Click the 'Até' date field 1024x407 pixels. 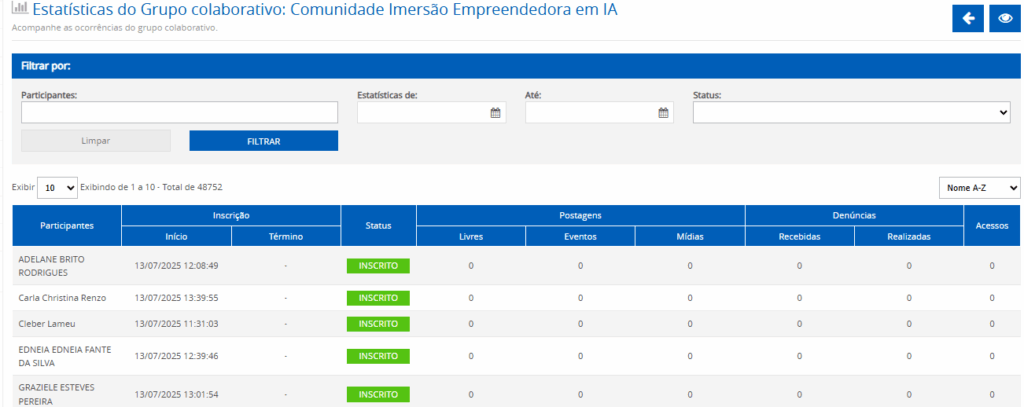tap(590, 113)
